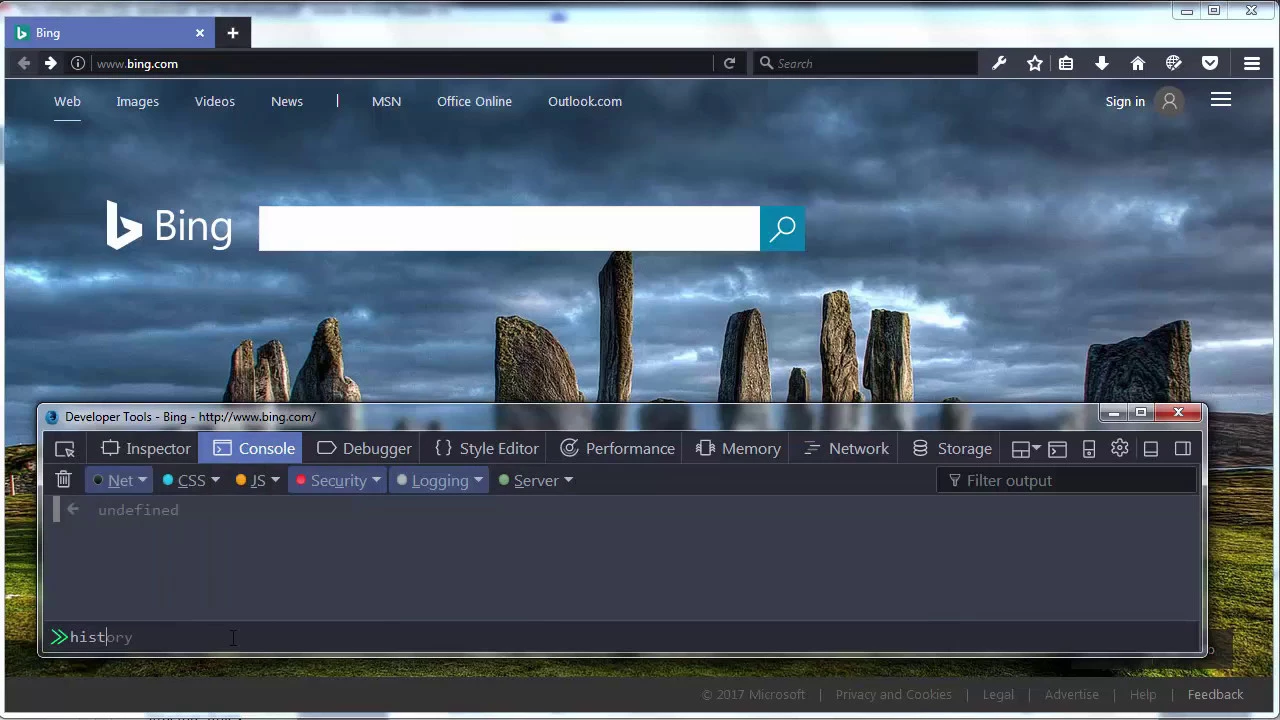Screen dimensions: 1280x720
Task: Click the Sign in link on Bing
Action: click(x=1125, y=101)
